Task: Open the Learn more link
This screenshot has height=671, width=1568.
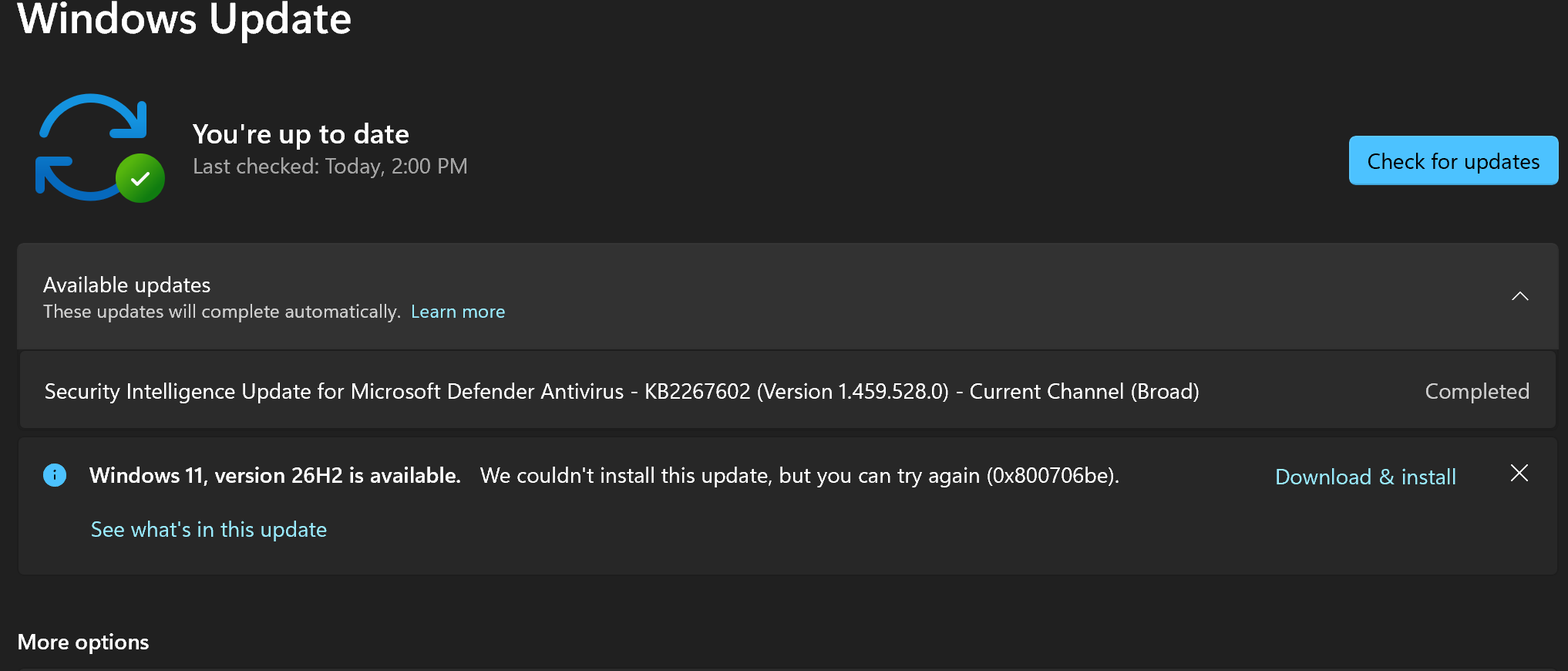Action: click(458, 312)
